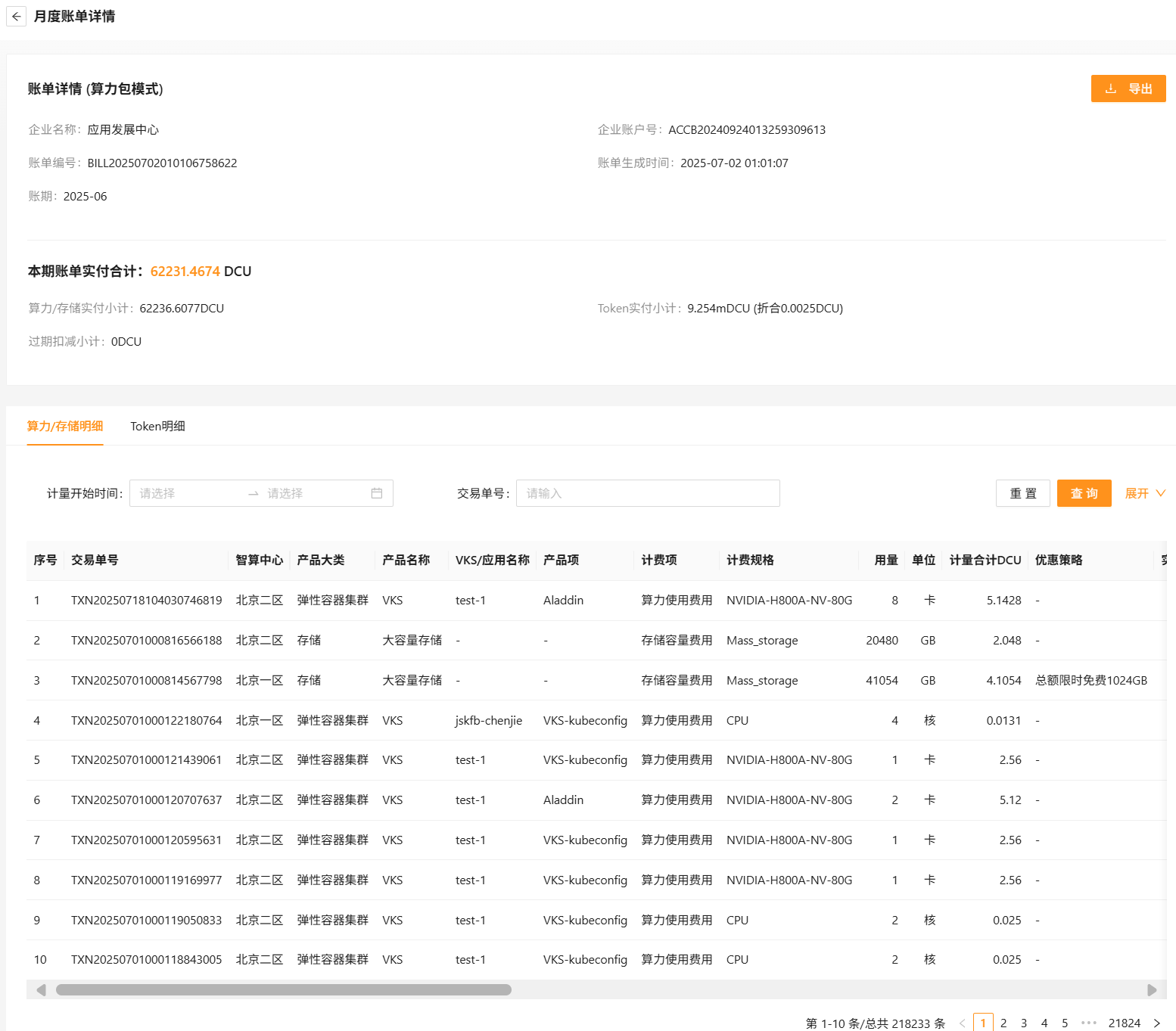Viewport: 1176px width, 1031px height.
Task: Go to next page using right chevron
Action: tap(1156, 1023)
